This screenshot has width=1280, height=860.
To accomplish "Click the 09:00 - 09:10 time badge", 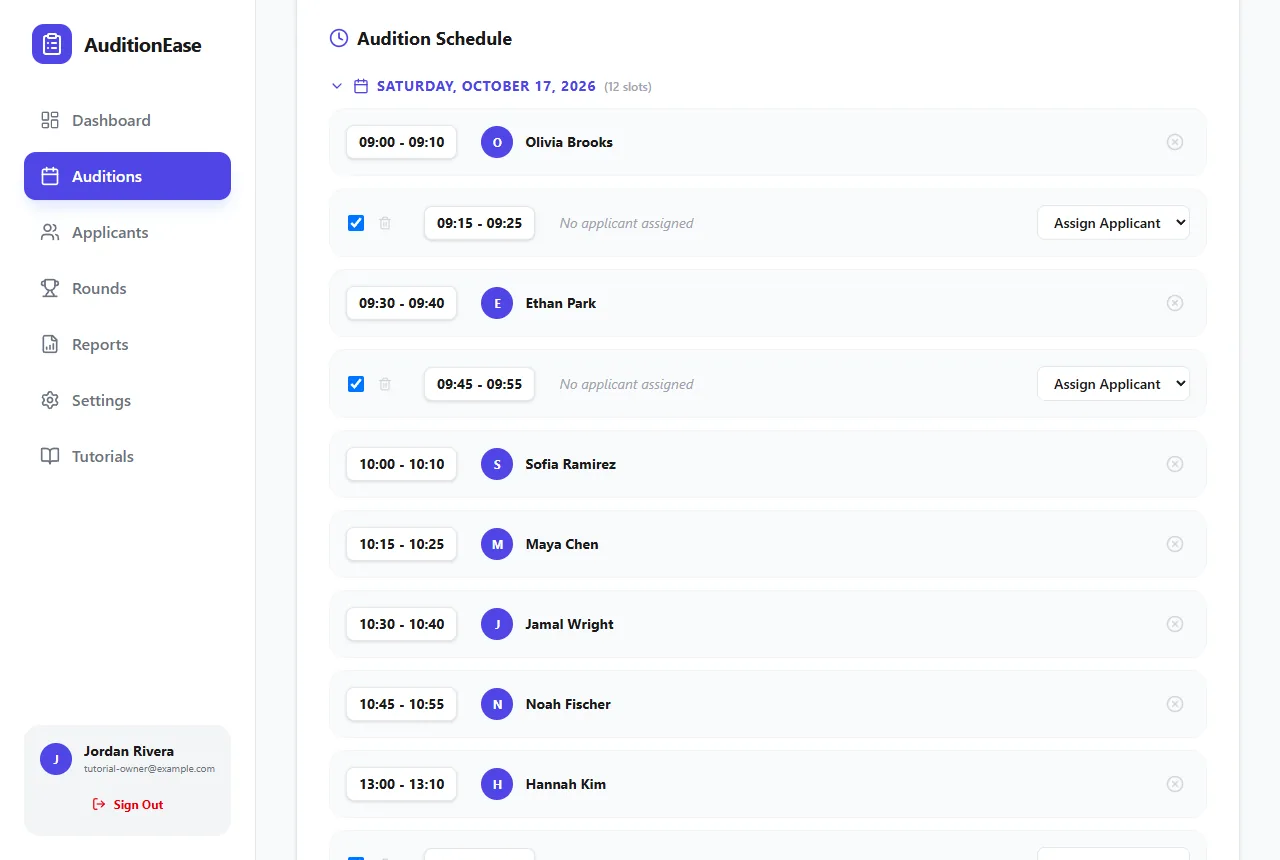I will (401, 142).
